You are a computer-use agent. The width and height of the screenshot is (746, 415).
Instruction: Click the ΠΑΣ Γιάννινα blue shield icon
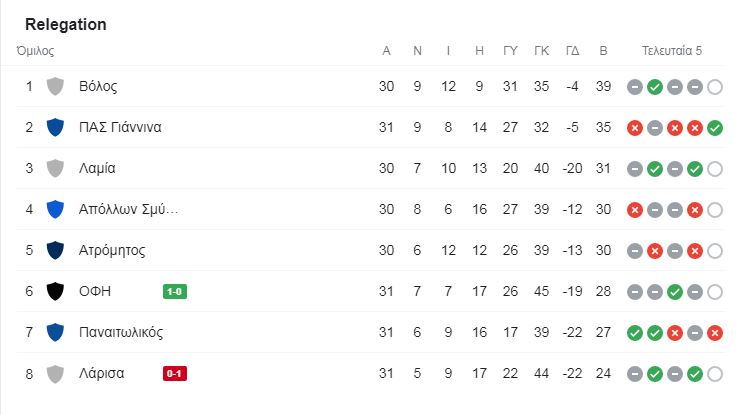click(55, 127)
